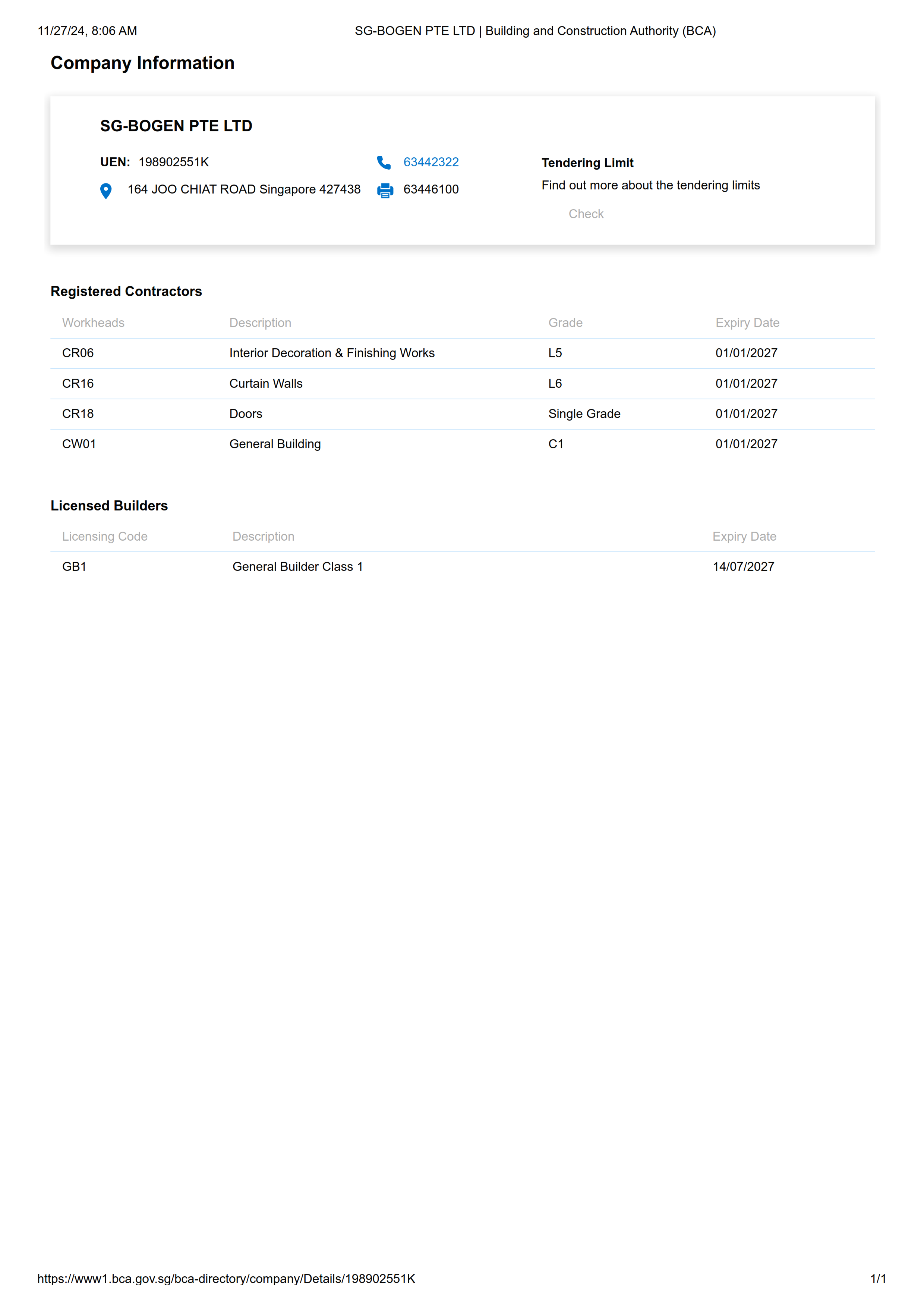Click the GB1 licensing code

click(x=74, y=567)
